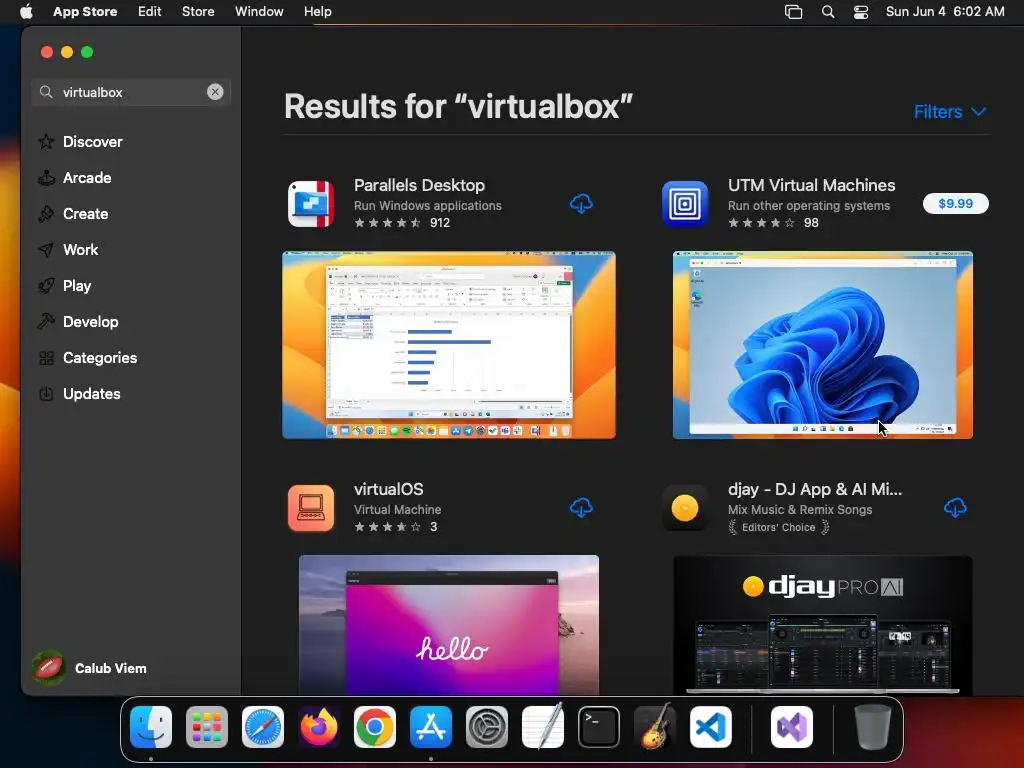
Task: Launch Safari from the Dock
Action: (263, 727)
